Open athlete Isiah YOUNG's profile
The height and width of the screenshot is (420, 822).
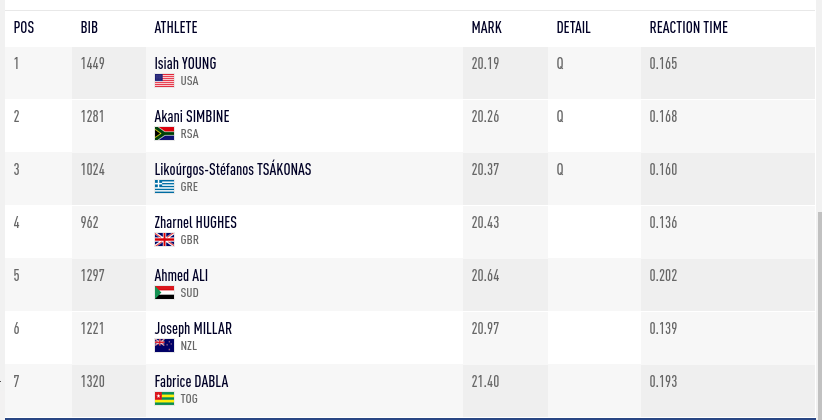point(185,63)
